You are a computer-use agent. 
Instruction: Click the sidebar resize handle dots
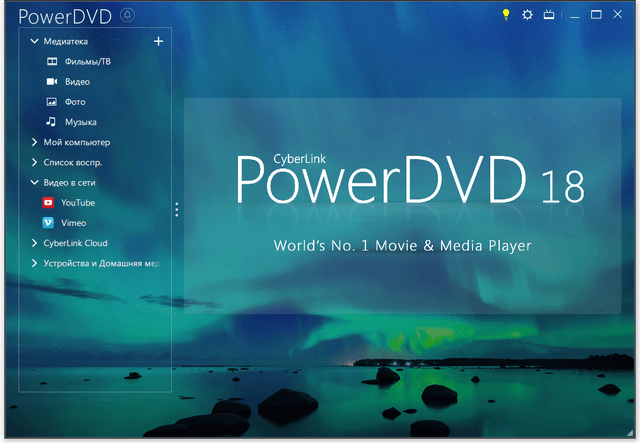[x=177, y=210]
